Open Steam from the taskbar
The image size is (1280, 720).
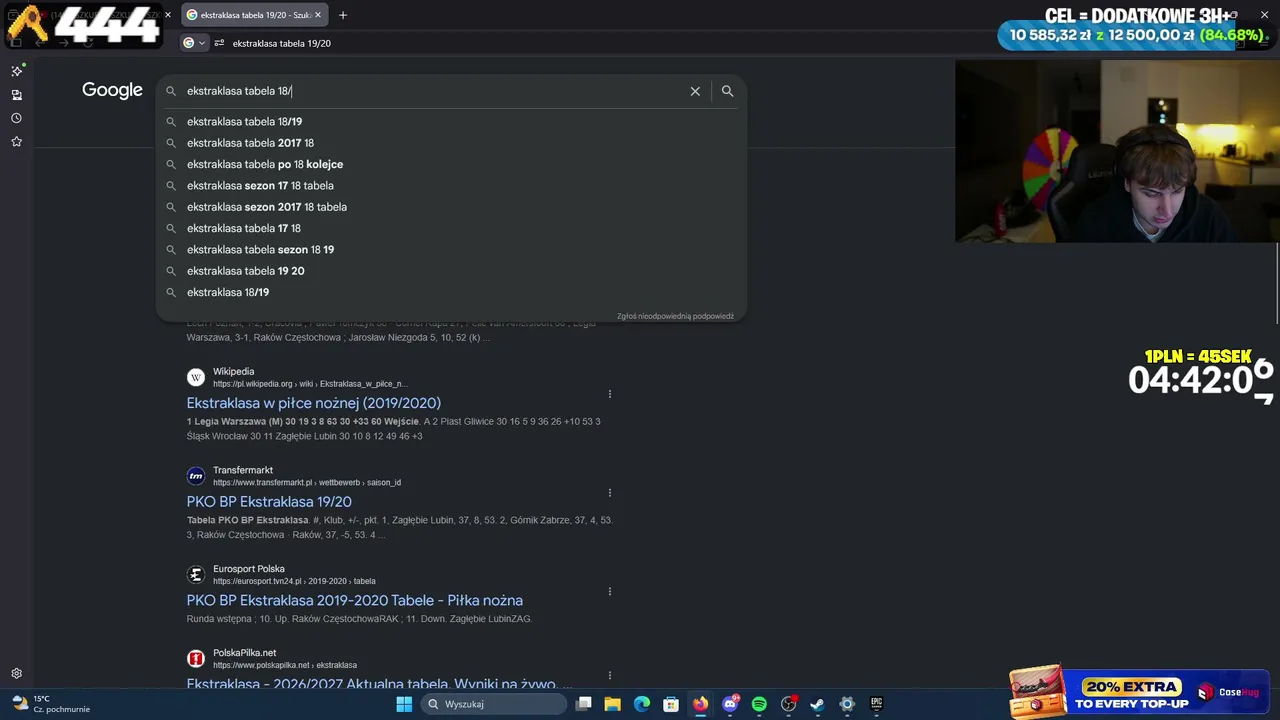(817, 704)
